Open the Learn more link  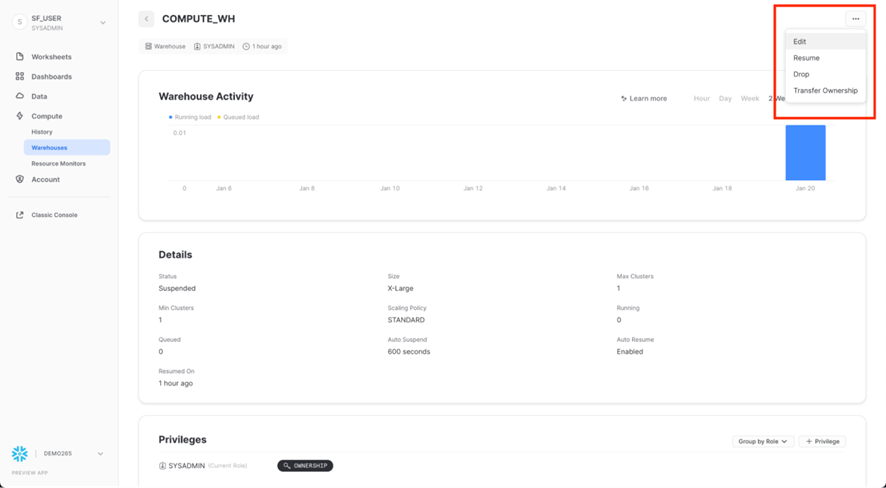tap(644, 99)
